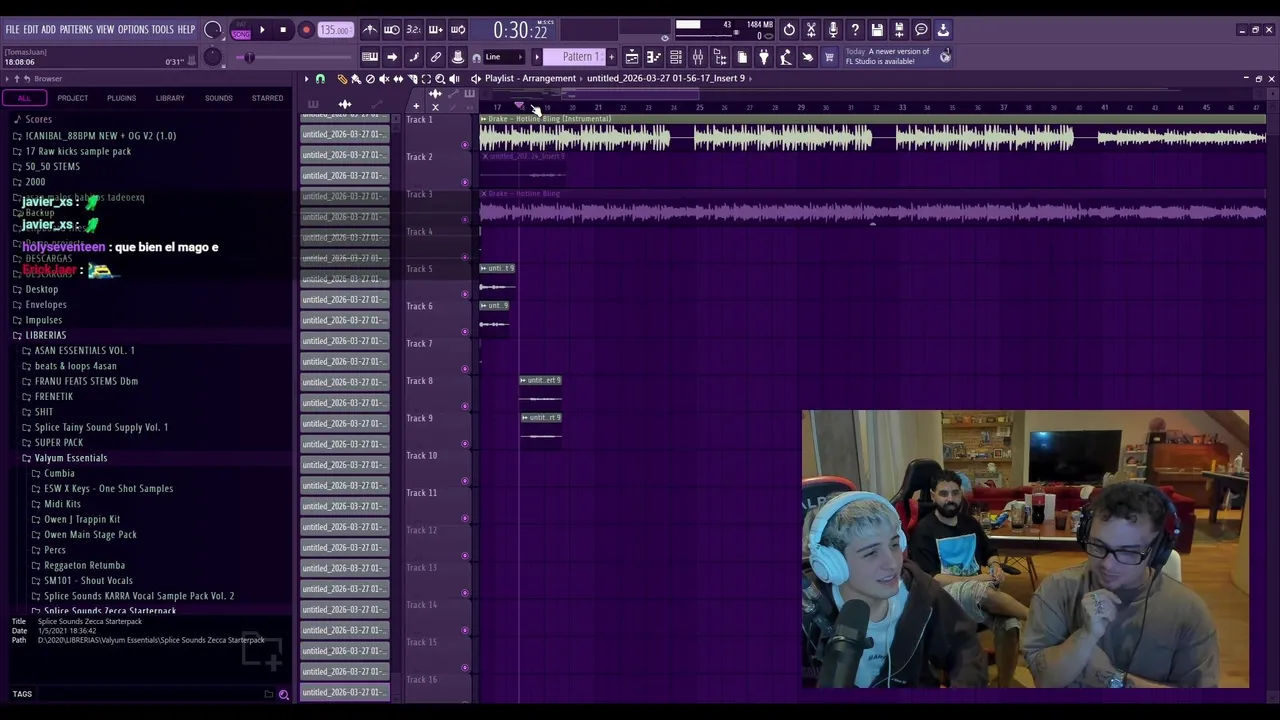
Task: Switch to the PLUGINS browser tab
Action: tap(121, 98)
